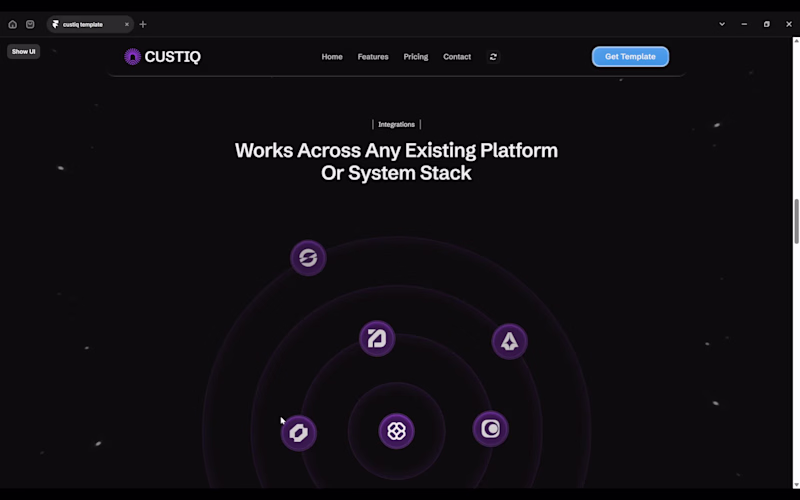Click the browser home icon
800x500 pixels.
pyautogui.click(x=13, y=24)
